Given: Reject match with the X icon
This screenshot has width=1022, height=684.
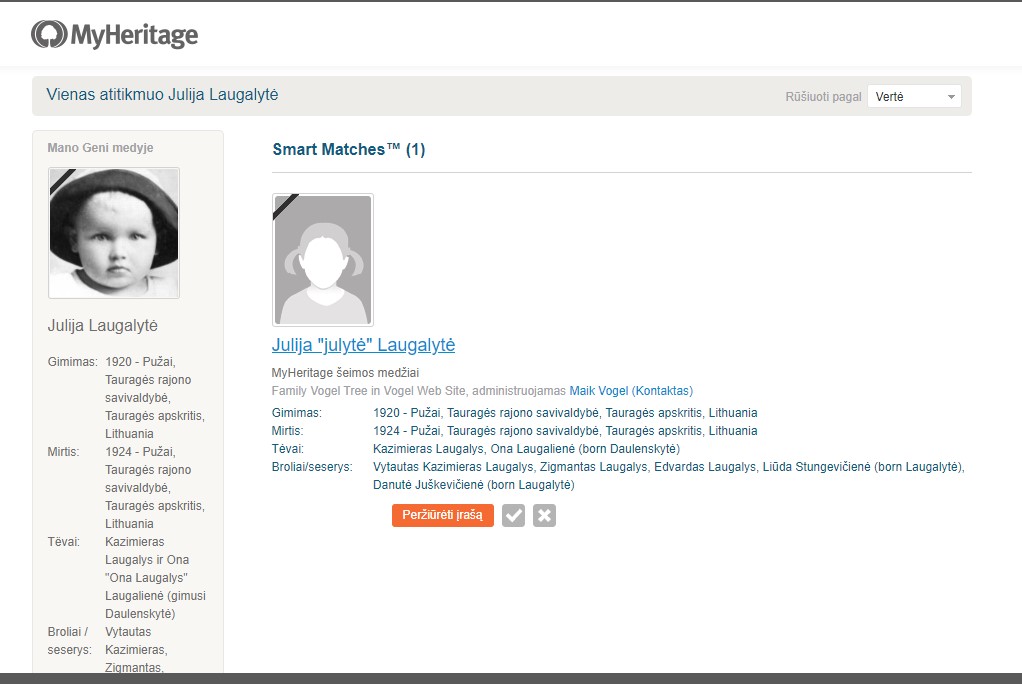Looking at the screenshot, I should (x=544, y=515).
